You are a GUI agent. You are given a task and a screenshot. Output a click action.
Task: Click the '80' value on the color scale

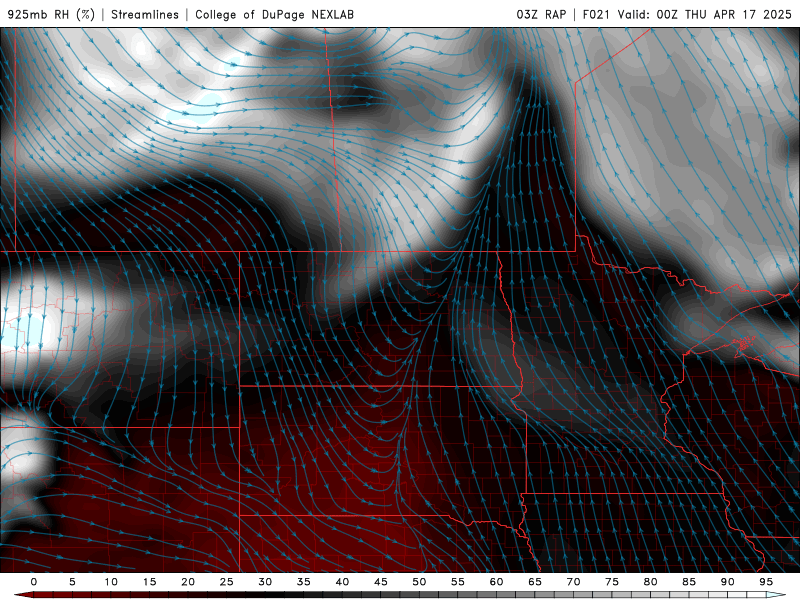pos(650,582)
